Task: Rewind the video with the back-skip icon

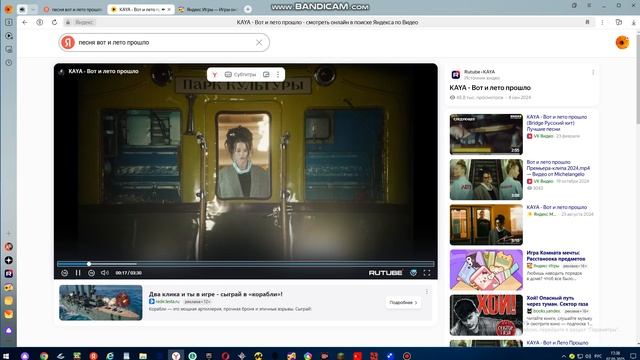Action: tap(64, 273)
